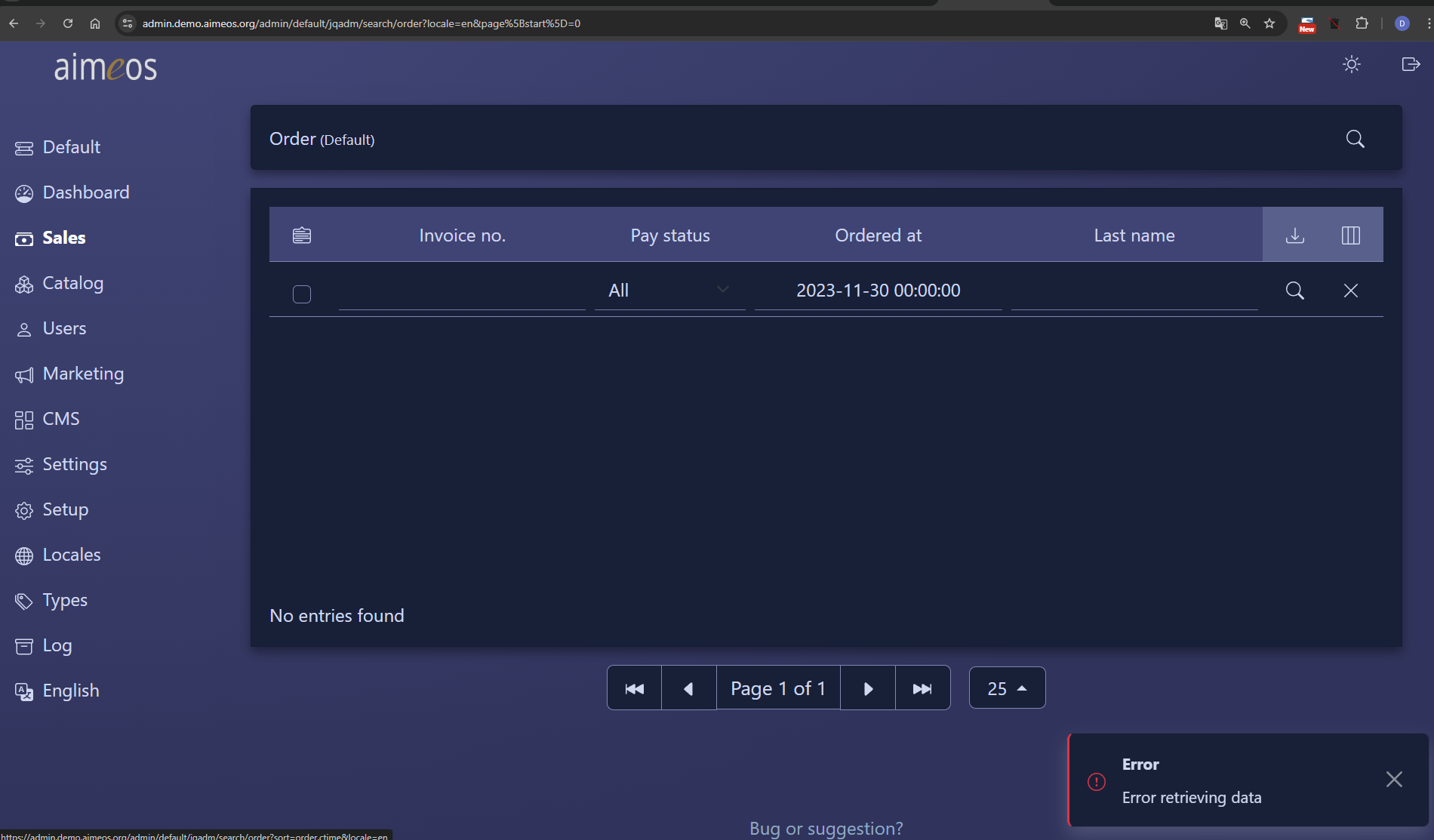The image size is (1434, 840).
Task: Log out using the exit icon
Action: coord(1411,64)
